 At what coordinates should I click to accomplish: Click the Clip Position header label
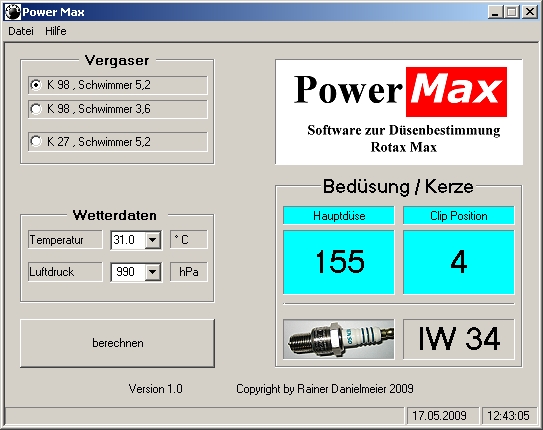459,216
